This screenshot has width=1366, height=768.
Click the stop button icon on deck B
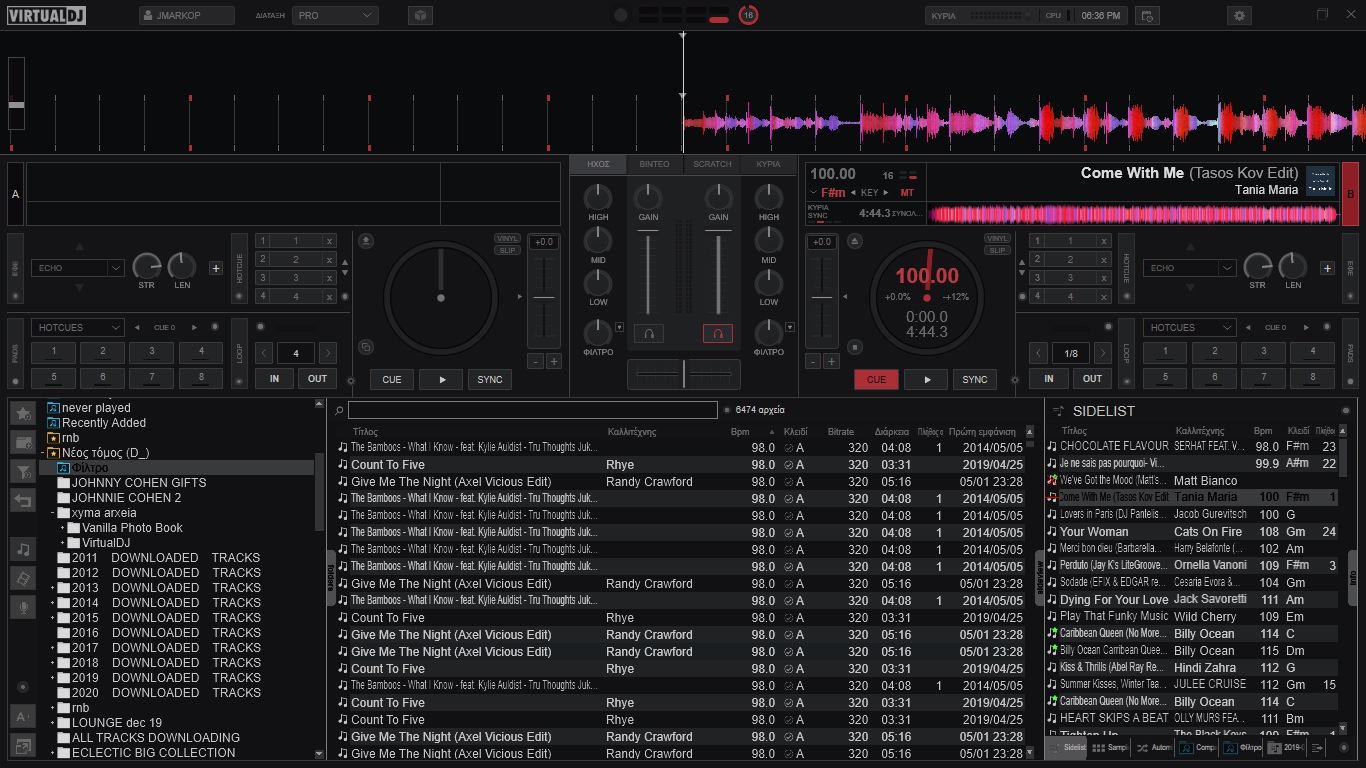pos(855,347)
